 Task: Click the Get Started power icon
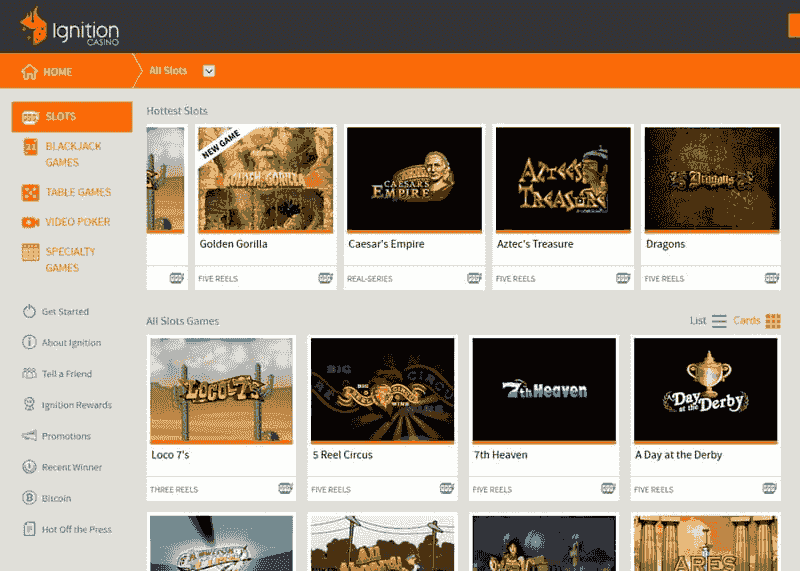tap(29, 312)
